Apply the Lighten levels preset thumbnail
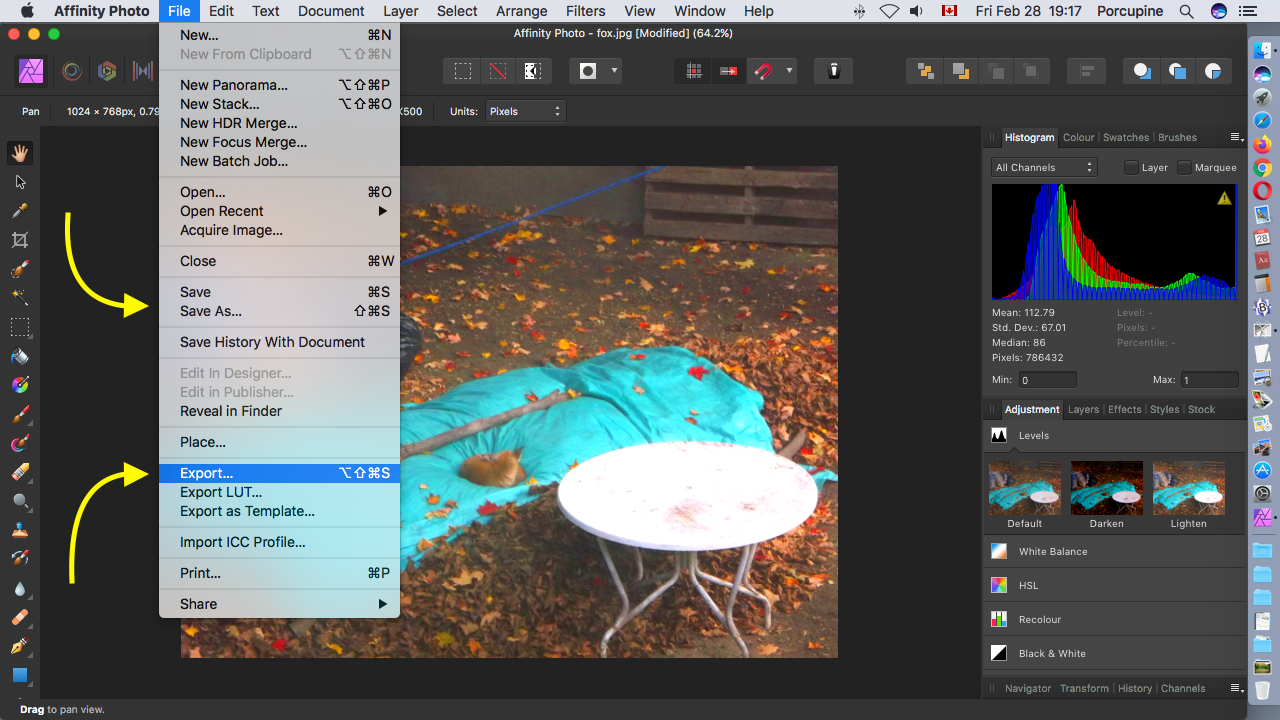The width and height of the screenshot is (1280, 720). 1189,488
